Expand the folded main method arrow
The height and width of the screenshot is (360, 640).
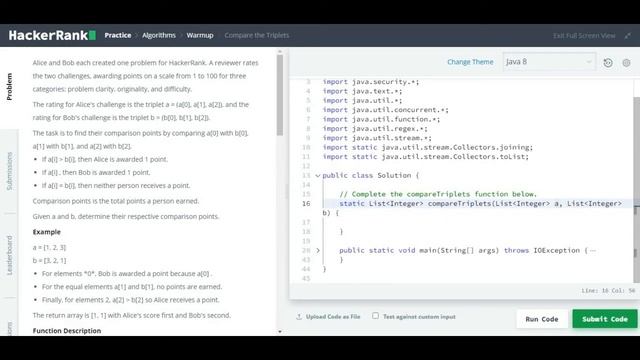[x=318, y=250]
